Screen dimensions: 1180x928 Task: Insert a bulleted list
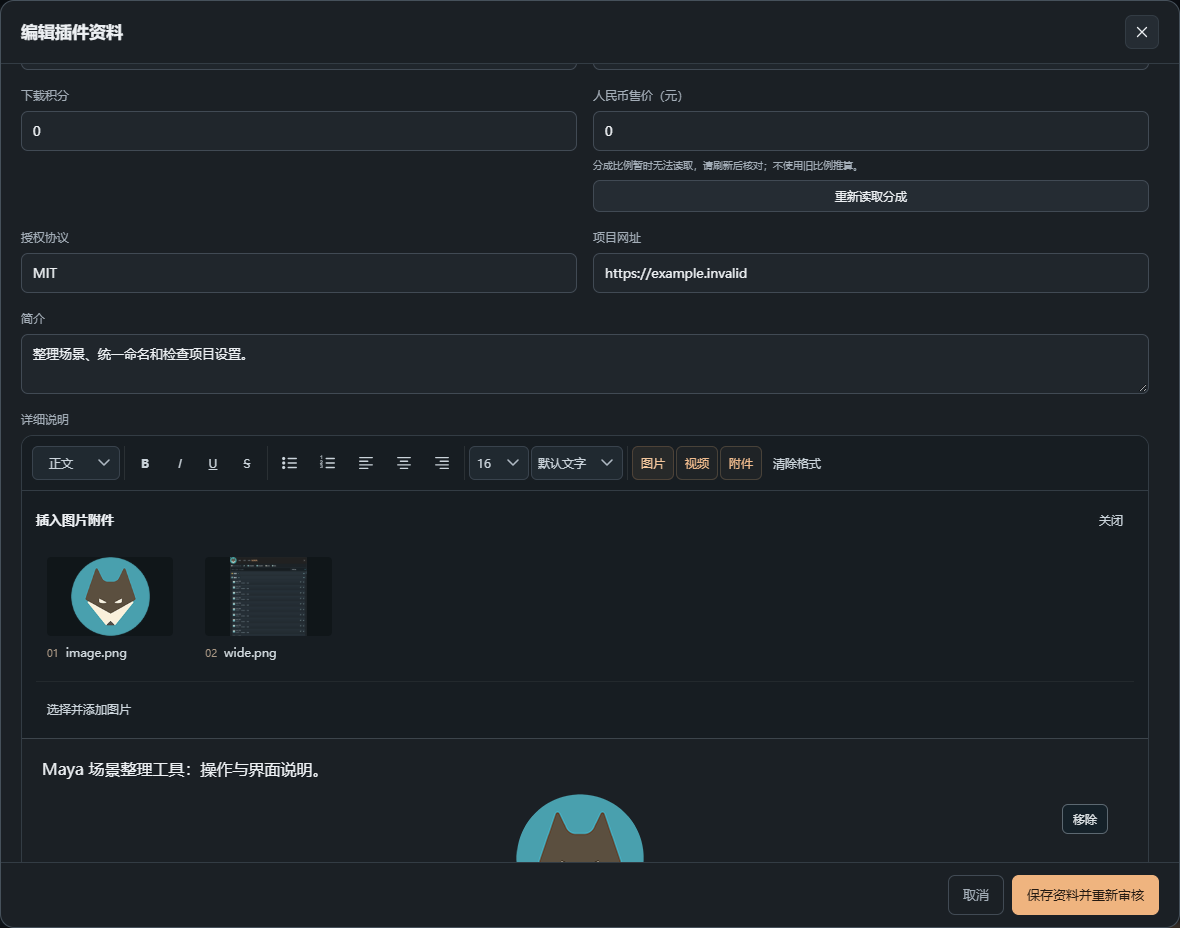point(290,463)
